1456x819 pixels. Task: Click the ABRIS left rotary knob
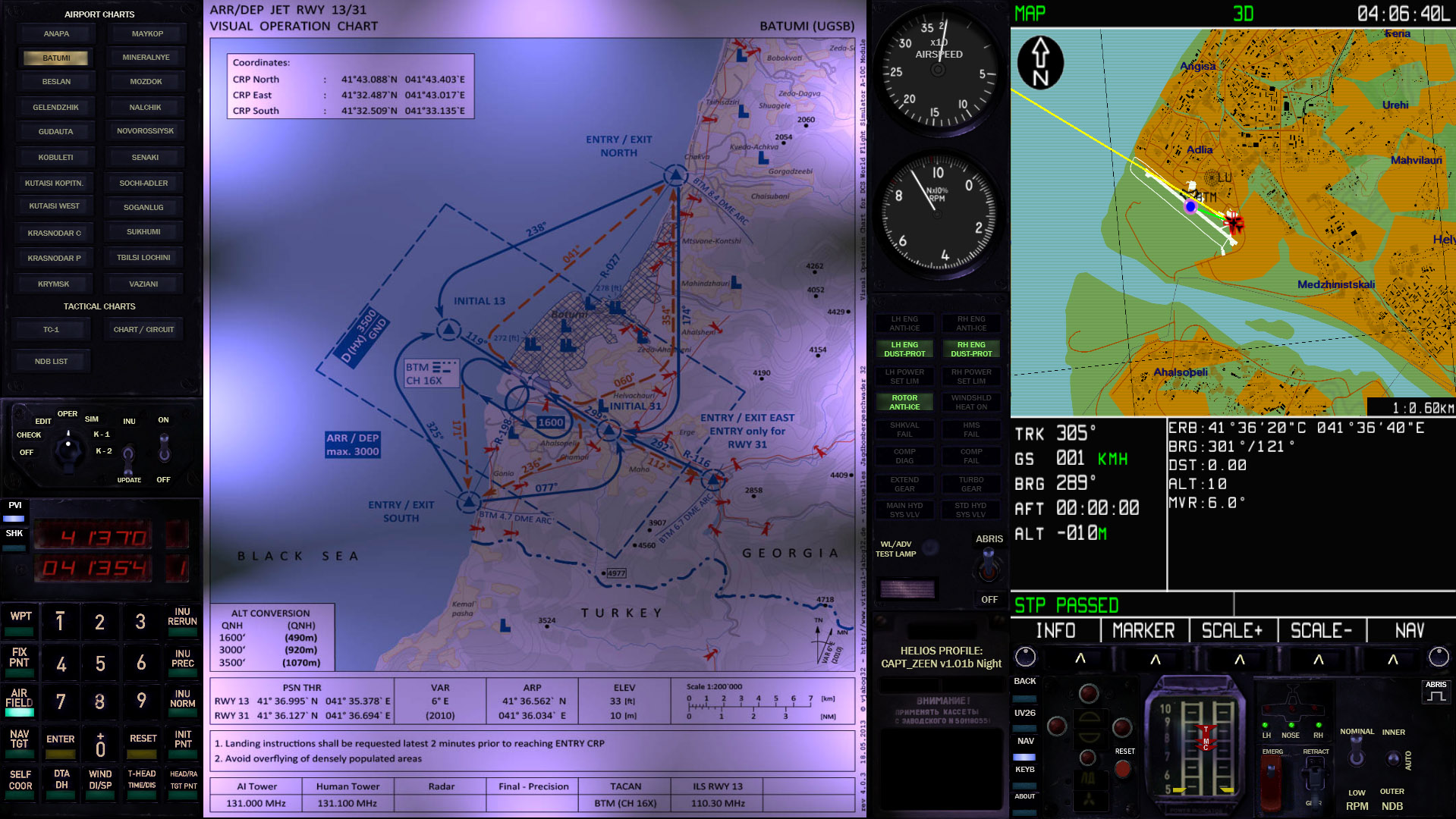click(x=1025, y=657)
